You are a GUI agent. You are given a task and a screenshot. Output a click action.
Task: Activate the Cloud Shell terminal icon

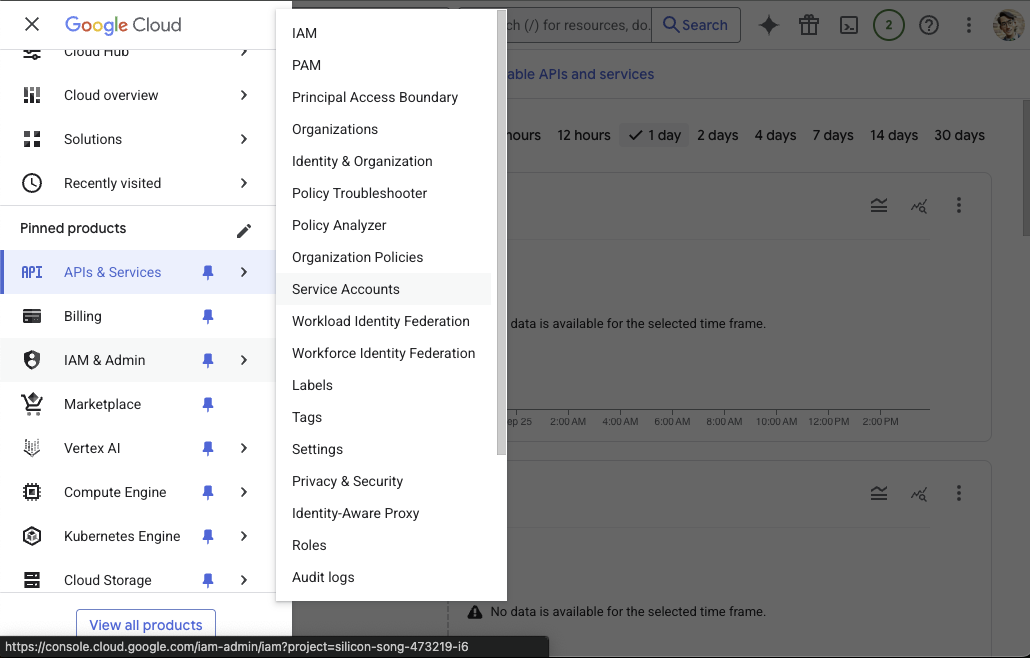tap(849, 25)
